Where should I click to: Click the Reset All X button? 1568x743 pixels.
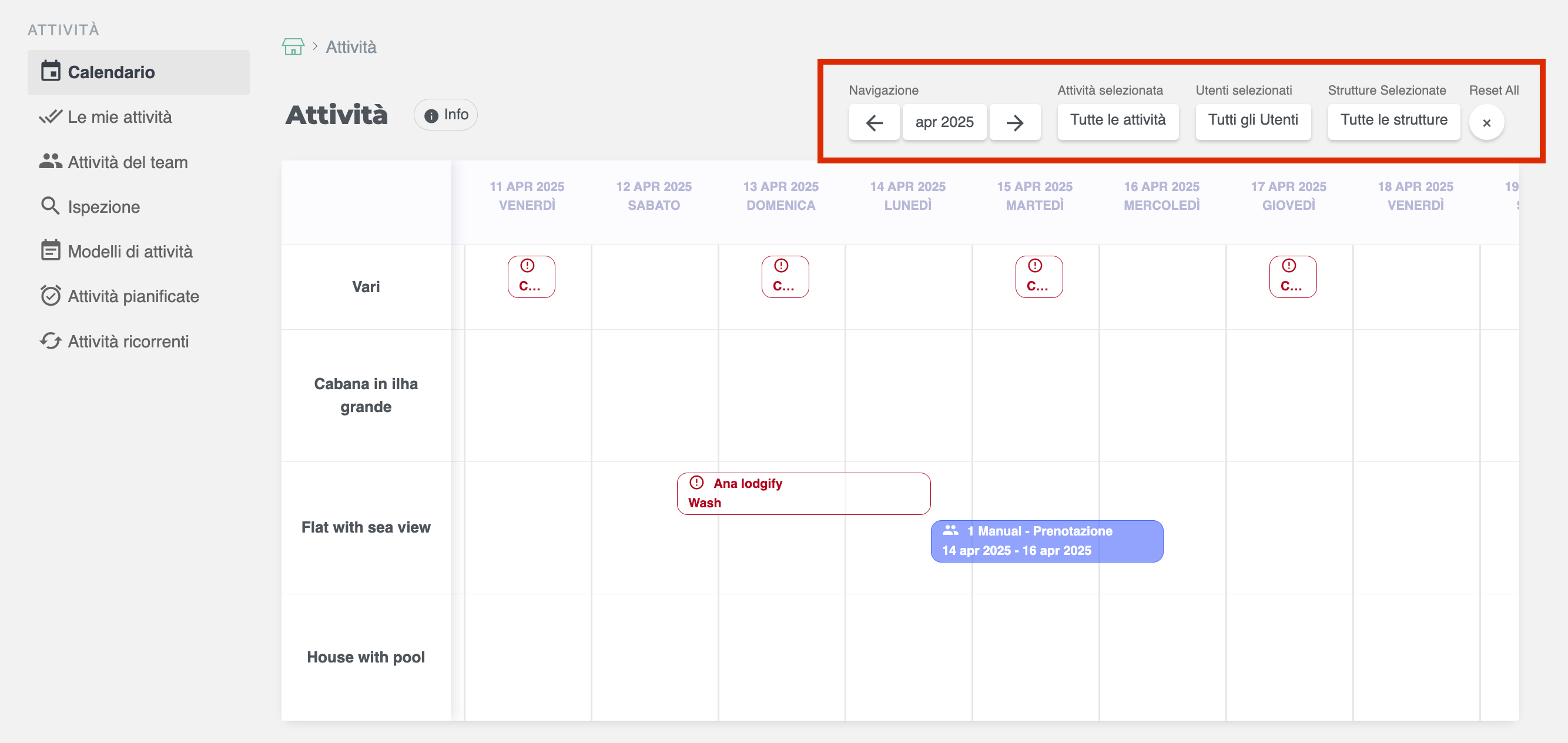click(1486, 122)
